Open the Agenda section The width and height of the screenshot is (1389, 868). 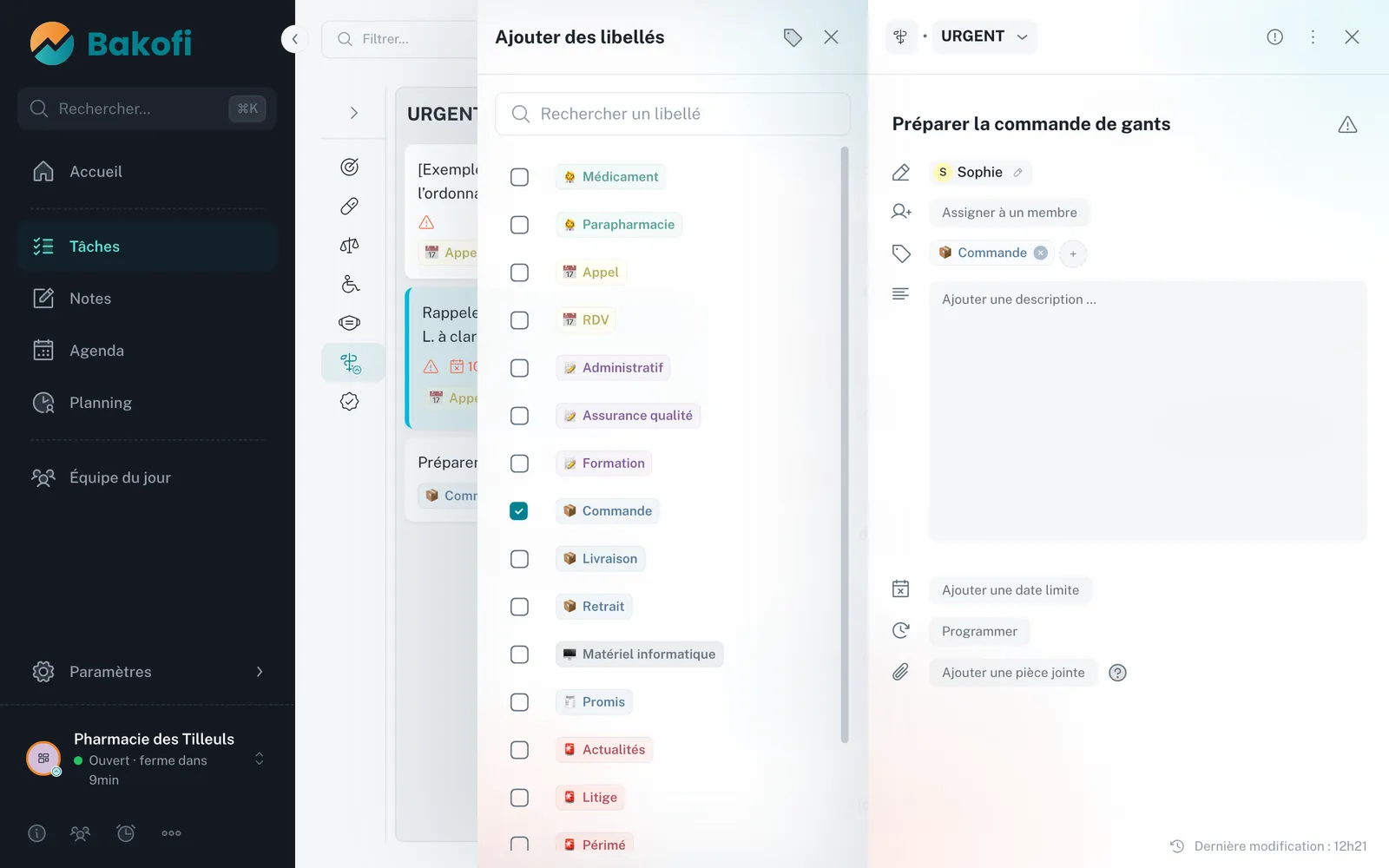coord(148,351)
